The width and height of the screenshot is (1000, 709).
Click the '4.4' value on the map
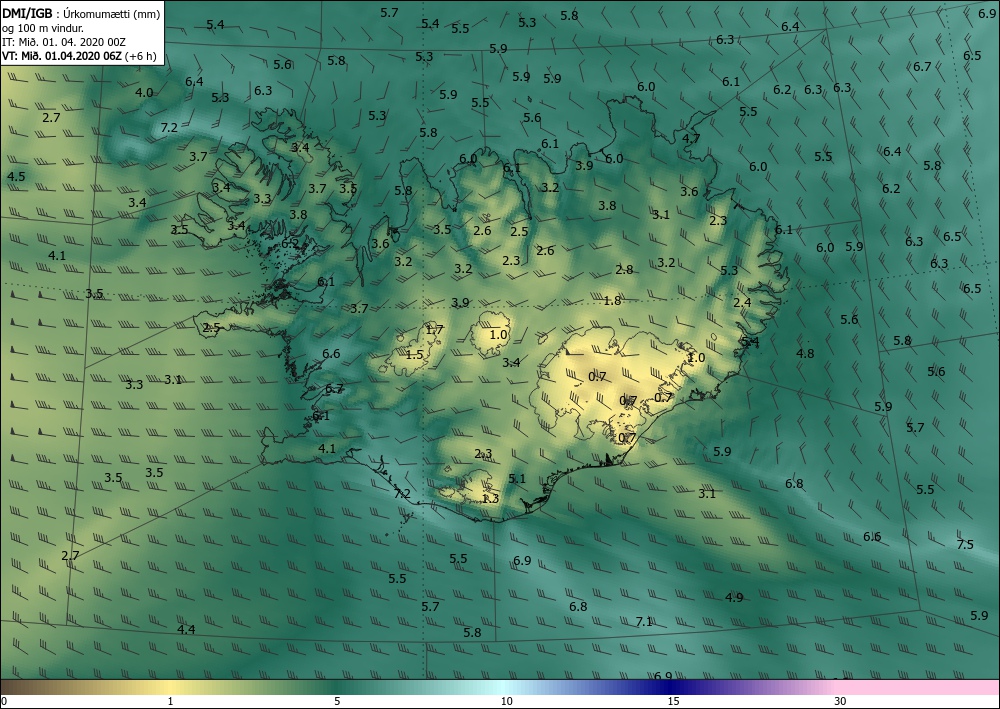186,629
